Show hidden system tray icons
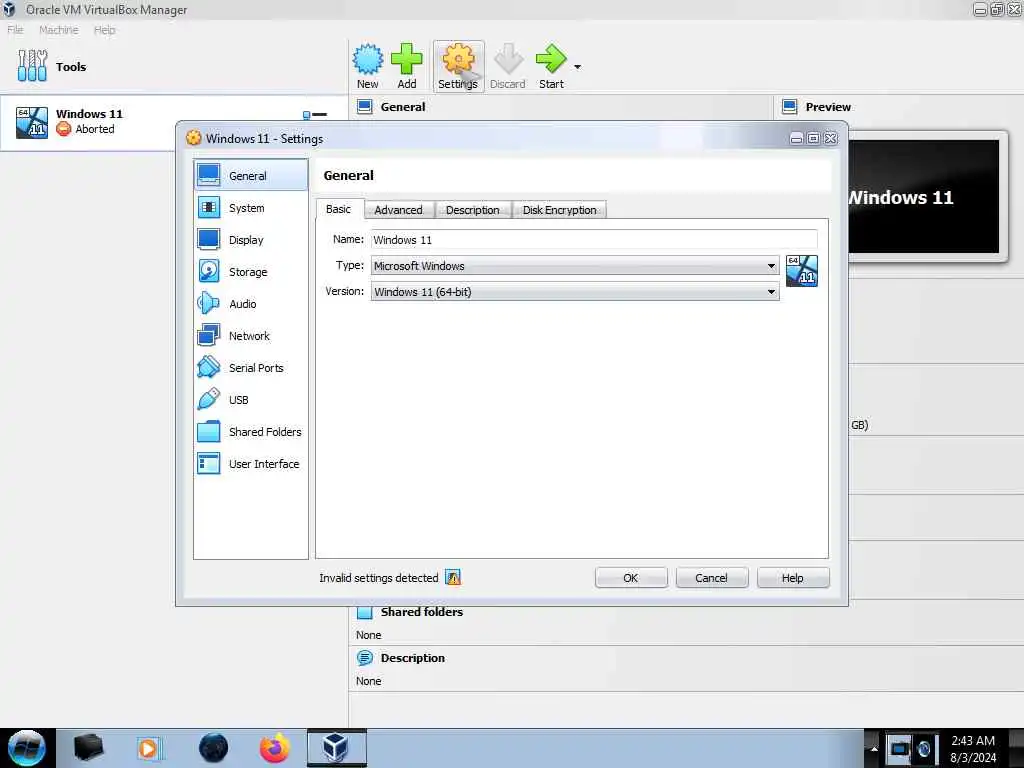 coord(874,748)
